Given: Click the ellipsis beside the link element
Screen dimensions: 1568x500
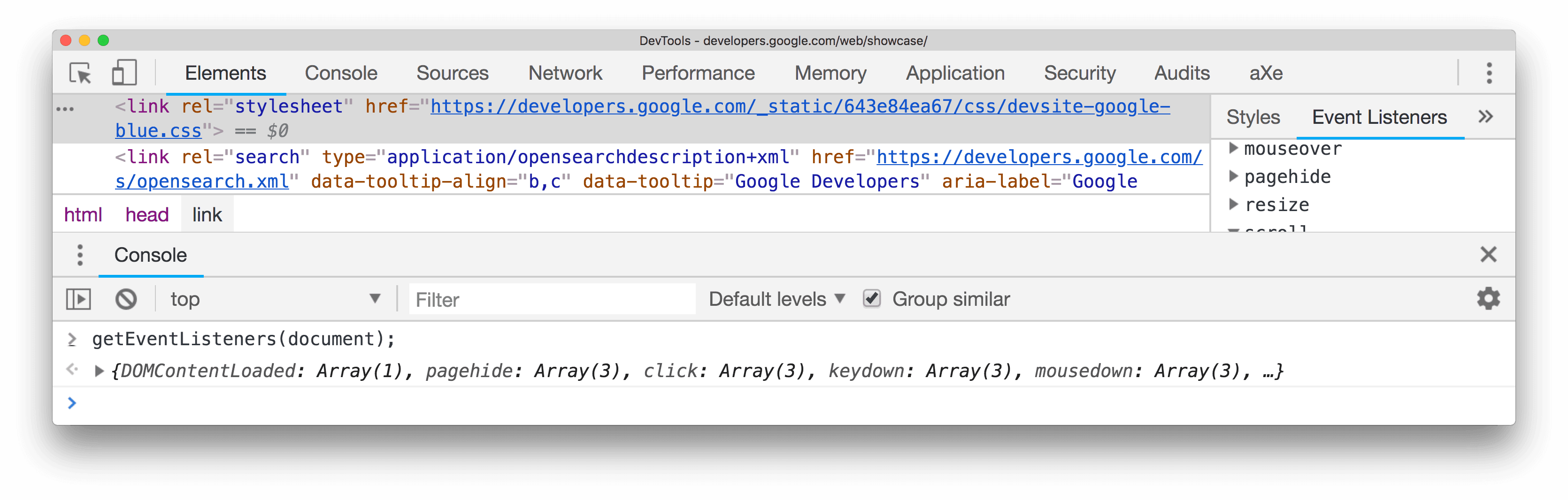Looking at the screenshot, I should tap(65, 108).
